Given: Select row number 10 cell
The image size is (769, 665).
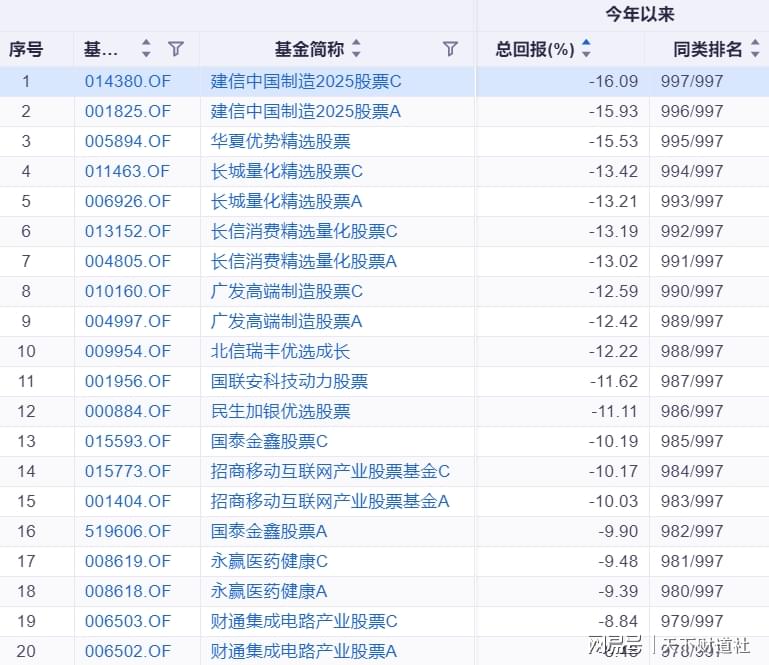Looking at the screenshot, I should (26, 351).
